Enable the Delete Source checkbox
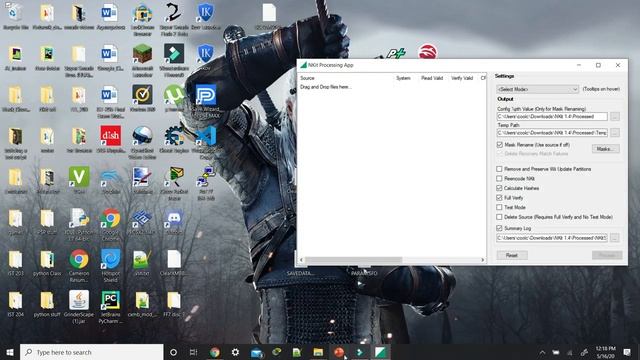The image size is (640, 360). click(x=499, y=217)
